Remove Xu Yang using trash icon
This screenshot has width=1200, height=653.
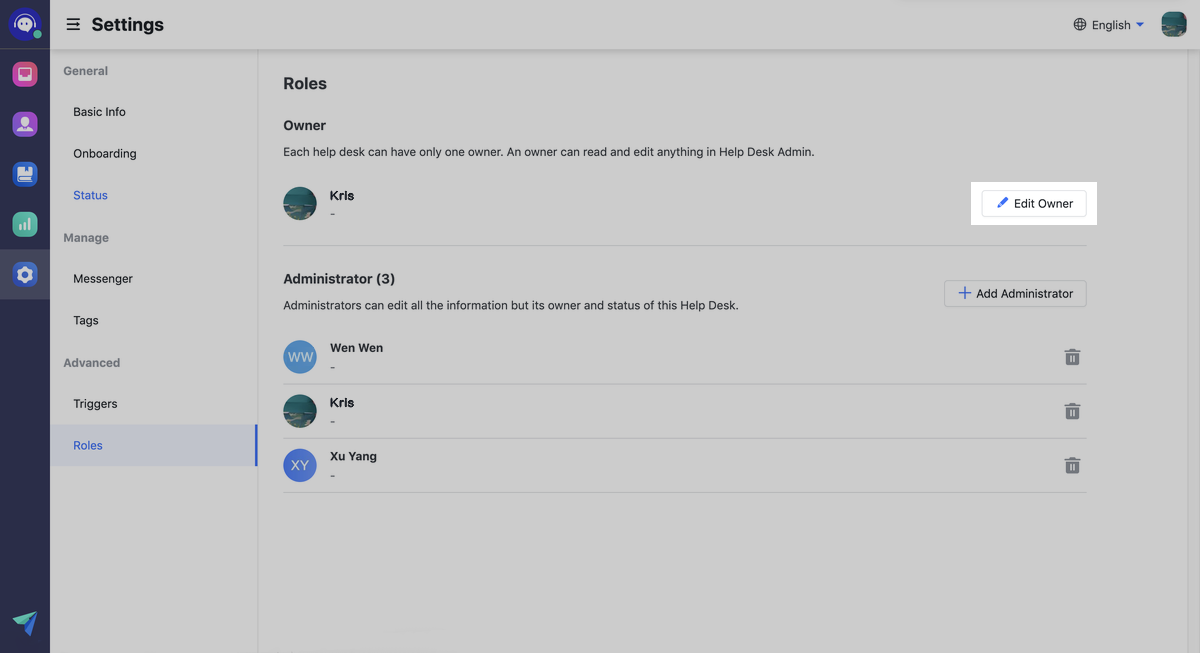click(x=1072, y=465)
